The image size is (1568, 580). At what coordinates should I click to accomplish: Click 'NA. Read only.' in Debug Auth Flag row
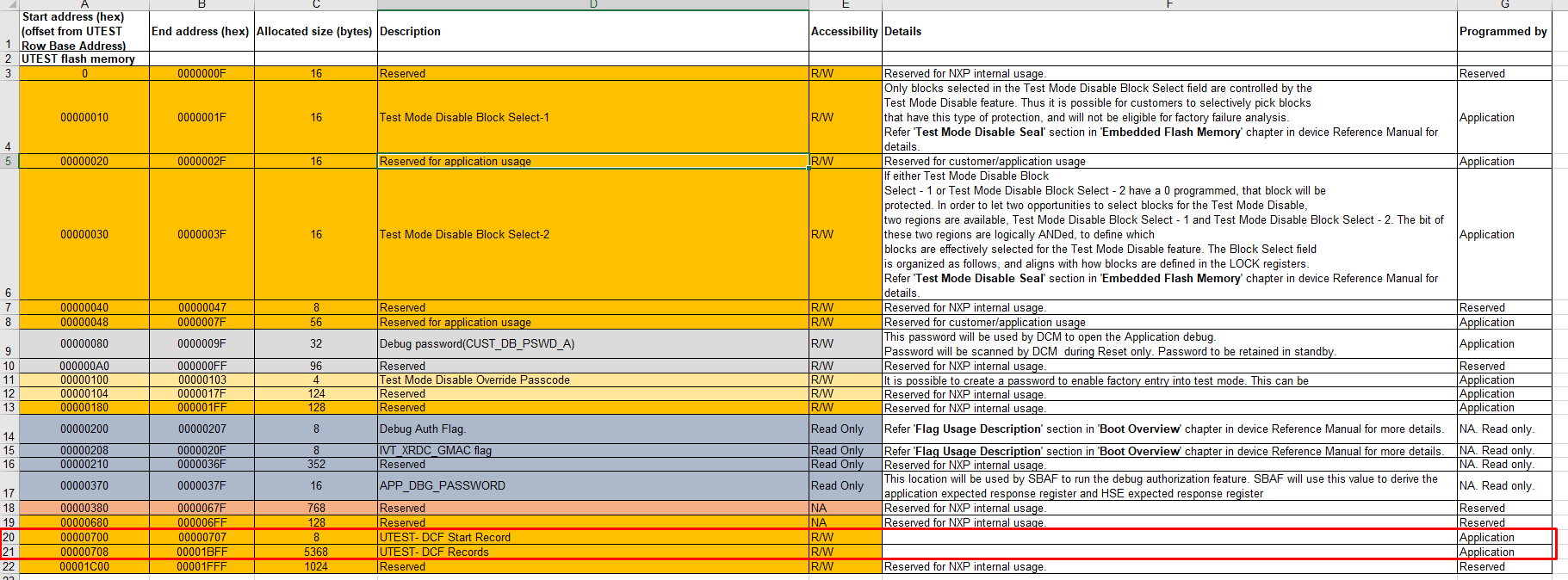tap(1504, 429)
